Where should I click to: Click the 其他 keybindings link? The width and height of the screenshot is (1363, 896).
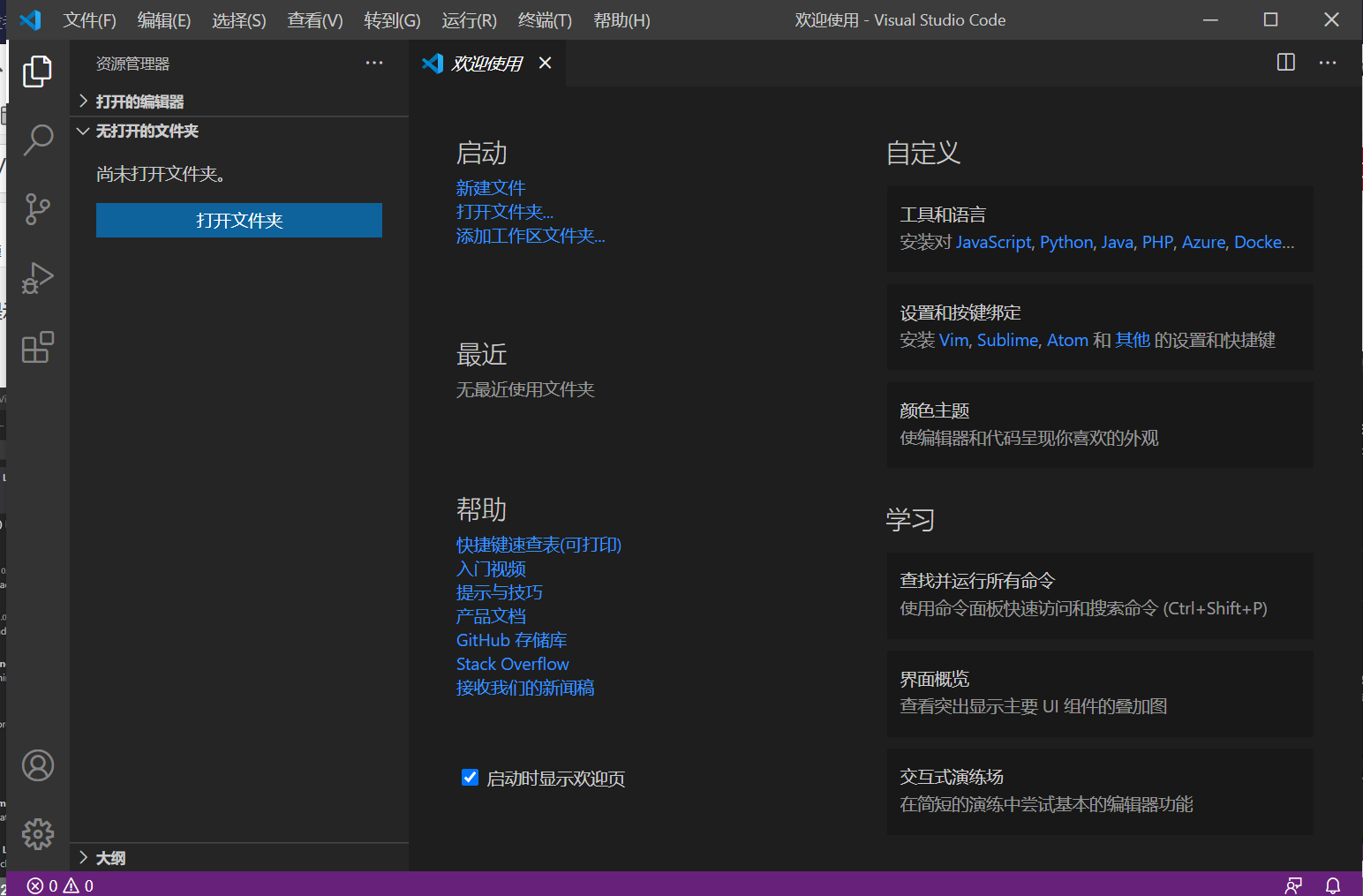click(x=1133, y=340)
